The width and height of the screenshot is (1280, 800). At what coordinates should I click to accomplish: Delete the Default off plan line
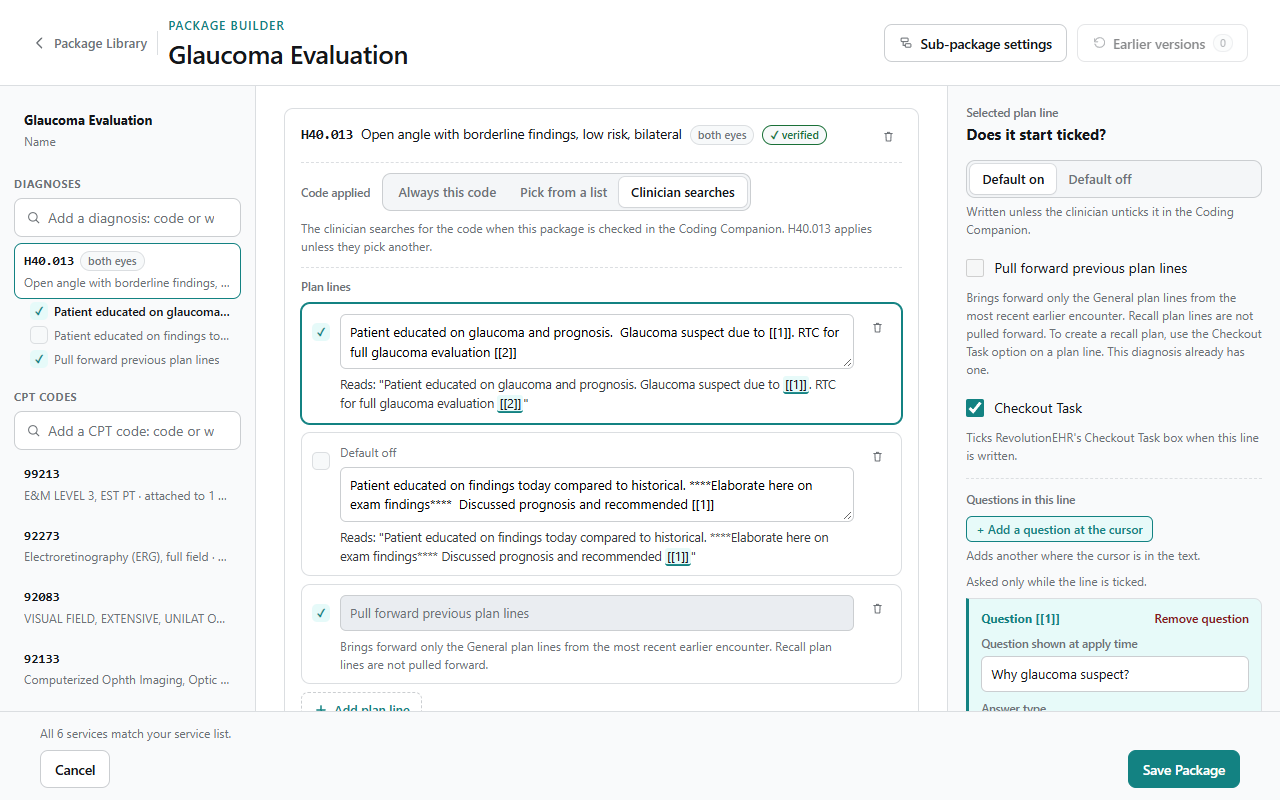coord(877,456)
